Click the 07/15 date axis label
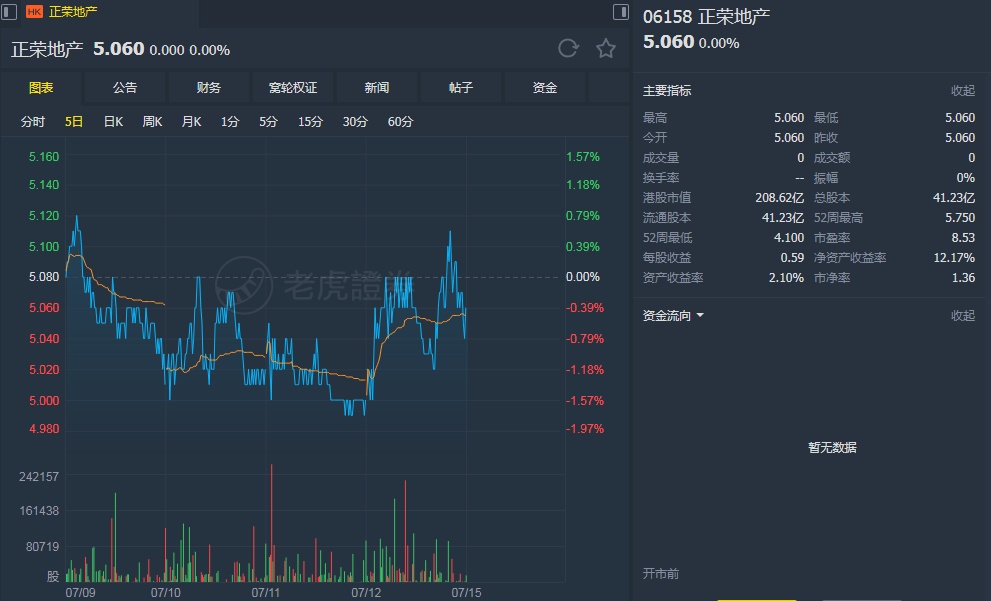This screenshot has height=601, width=991. coord(466,593)
